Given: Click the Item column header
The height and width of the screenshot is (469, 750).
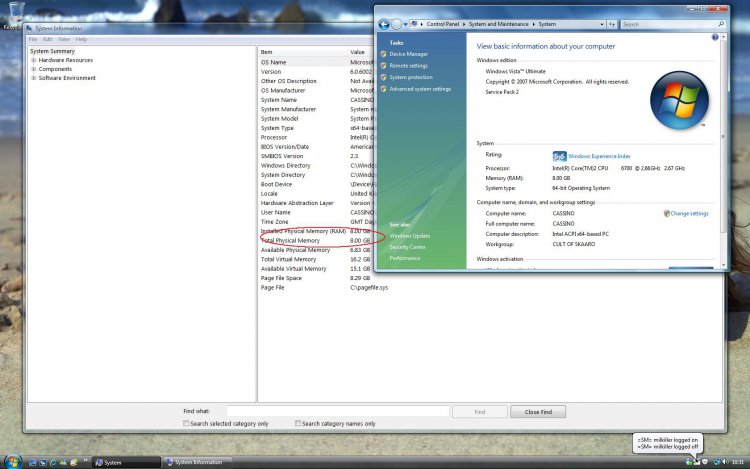Looking at the screenshot, I should coord(303,52).
